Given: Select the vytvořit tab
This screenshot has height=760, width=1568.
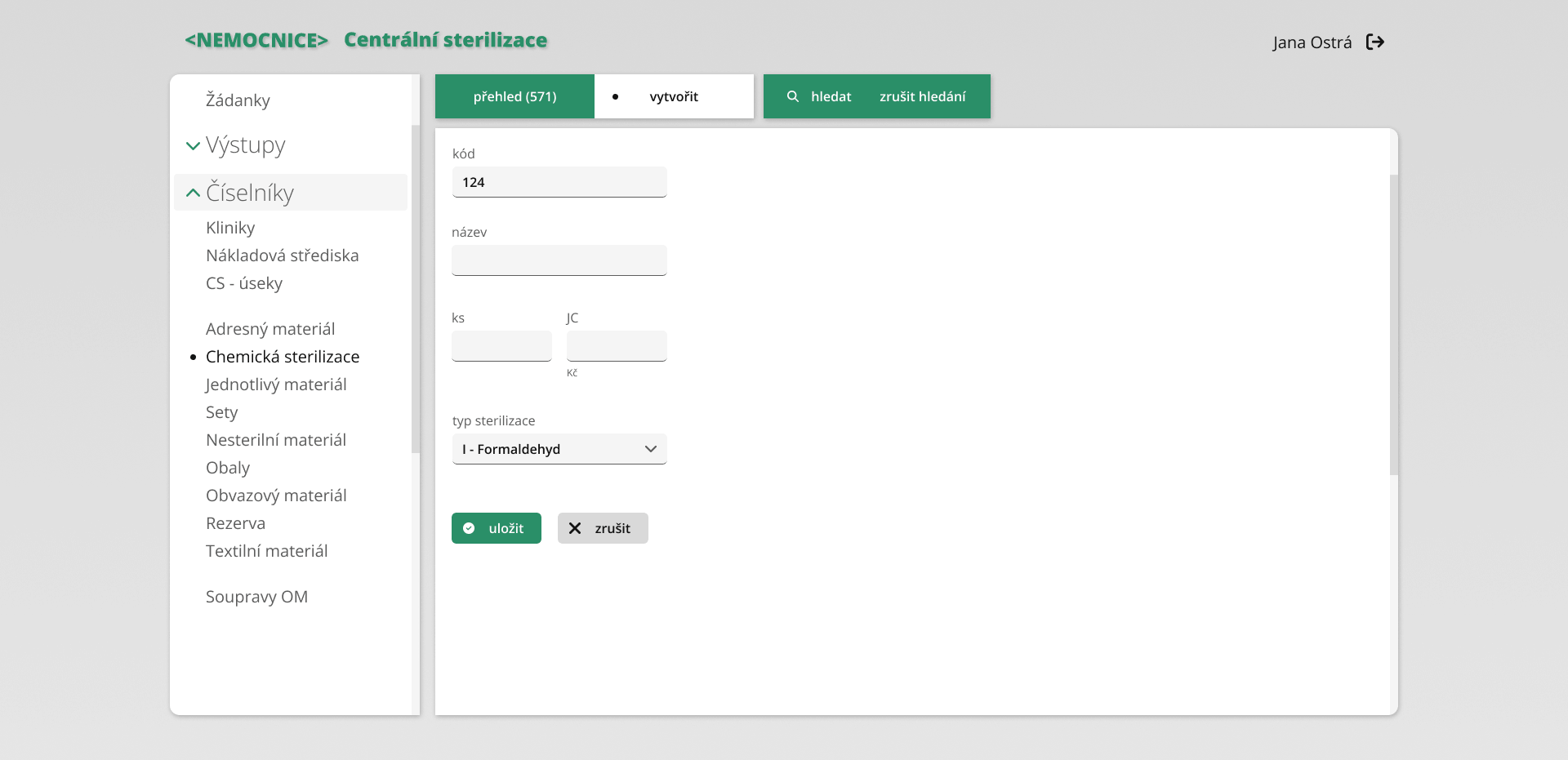Looking at the screenshot, I should point(674,96).
